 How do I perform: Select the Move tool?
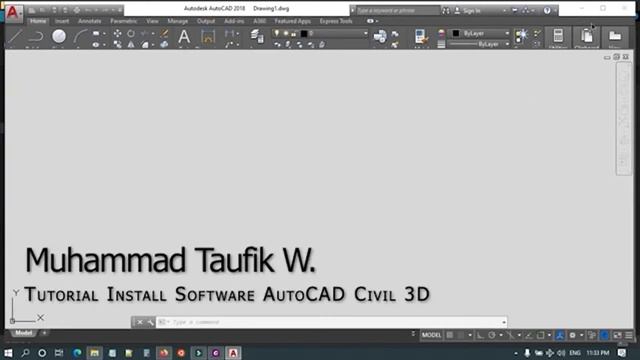click(118, 33)
